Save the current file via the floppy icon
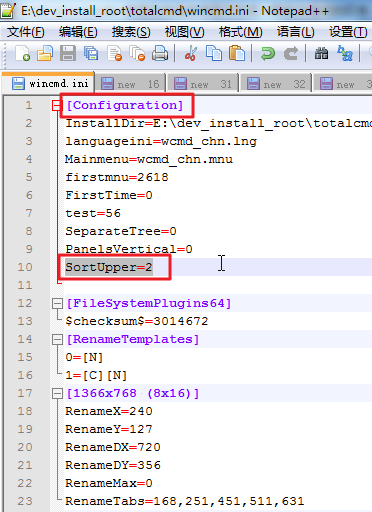372x512 pixels. coord(68,53)
